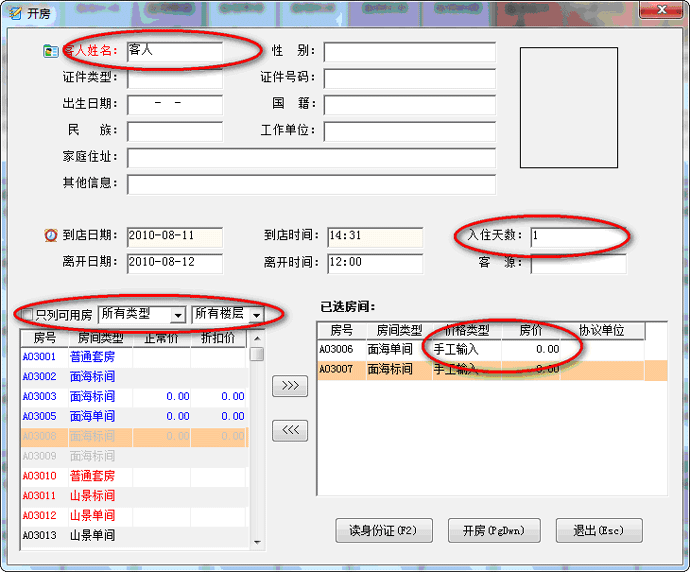690x572 pixels.
Task: Click the 工作单位 input field
Action: pos(410,131)
